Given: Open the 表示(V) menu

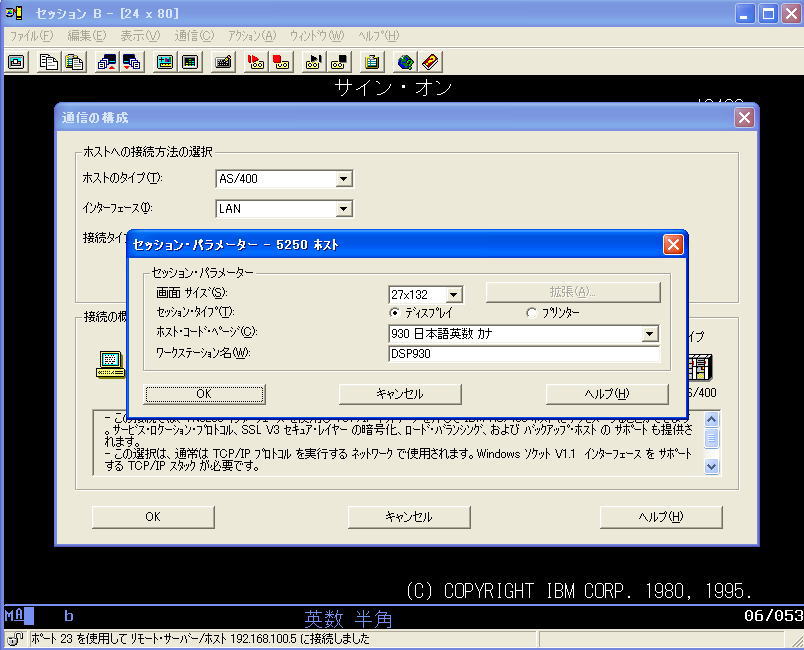Looking at the screenshot, I should (x=140, y=36).
